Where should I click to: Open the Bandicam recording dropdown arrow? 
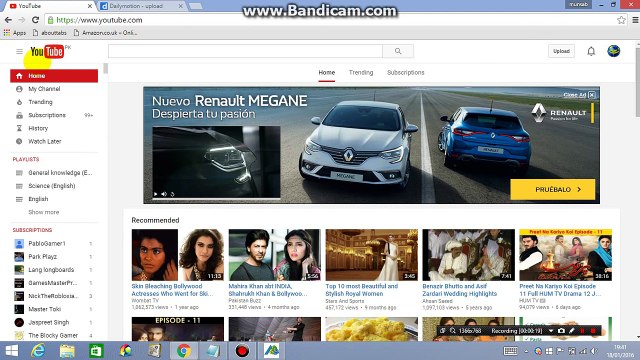(x=551, y=331)
